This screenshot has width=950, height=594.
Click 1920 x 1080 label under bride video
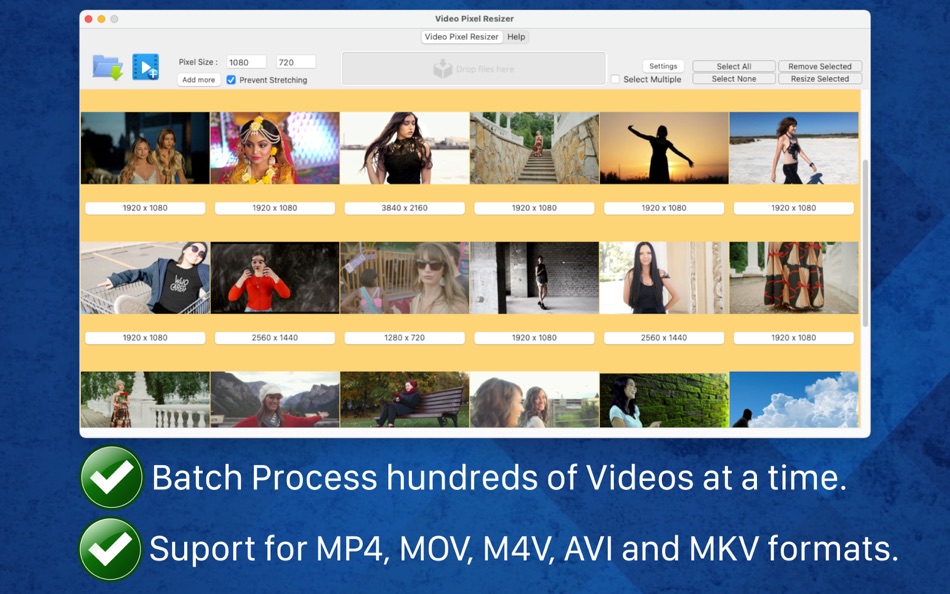click(x=275, y=208)
